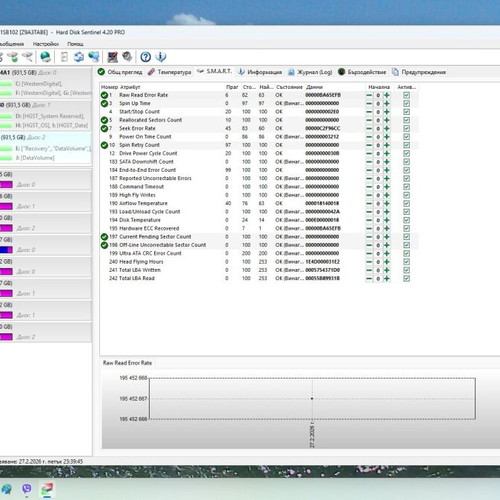500x500 pixels.
Task: Click green usage bar for D: [HGST_System Reserved]
Action: (x=6, y=117)
